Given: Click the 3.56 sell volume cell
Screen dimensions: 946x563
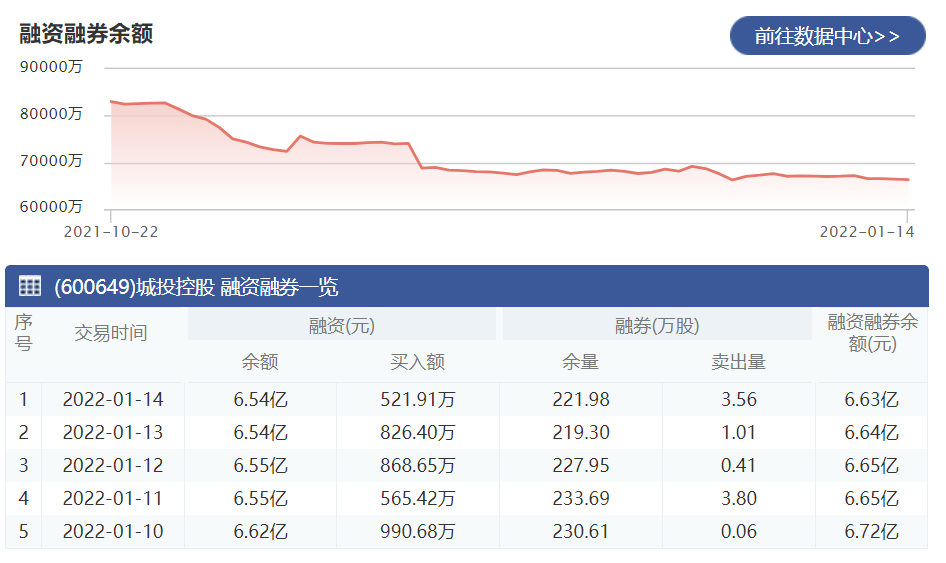Looking at the screenshot, I should click(738, 399).
